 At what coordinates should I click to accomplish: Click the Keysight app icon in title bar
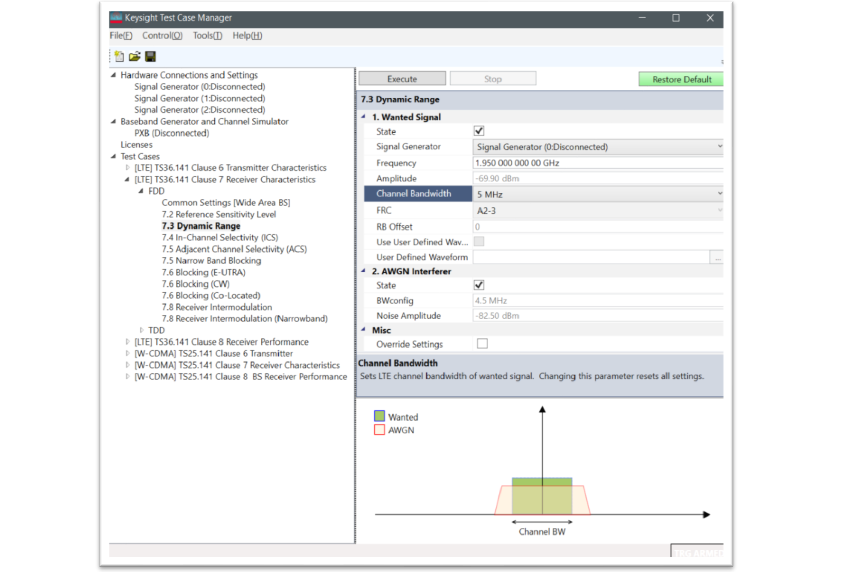pos(116,18)
